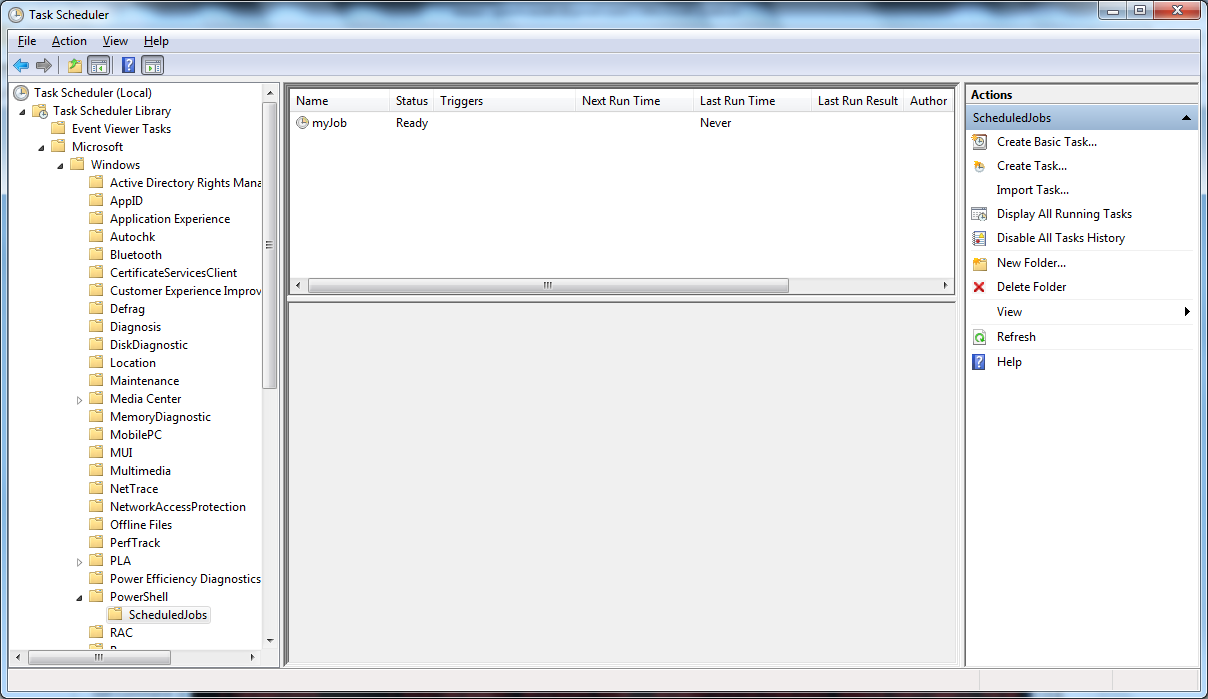The width and height of the screenshot is (1208, 699).
Task: Open the Help menu in menu bar
Action: (156, 41)
